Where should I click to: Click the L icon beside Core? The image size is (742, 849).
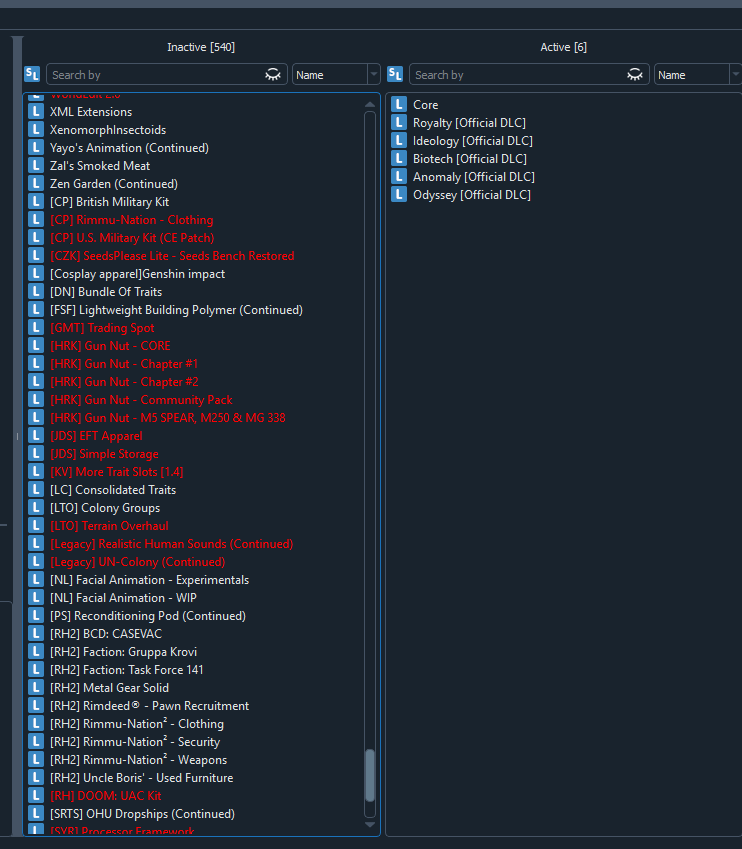coord(399,105)
